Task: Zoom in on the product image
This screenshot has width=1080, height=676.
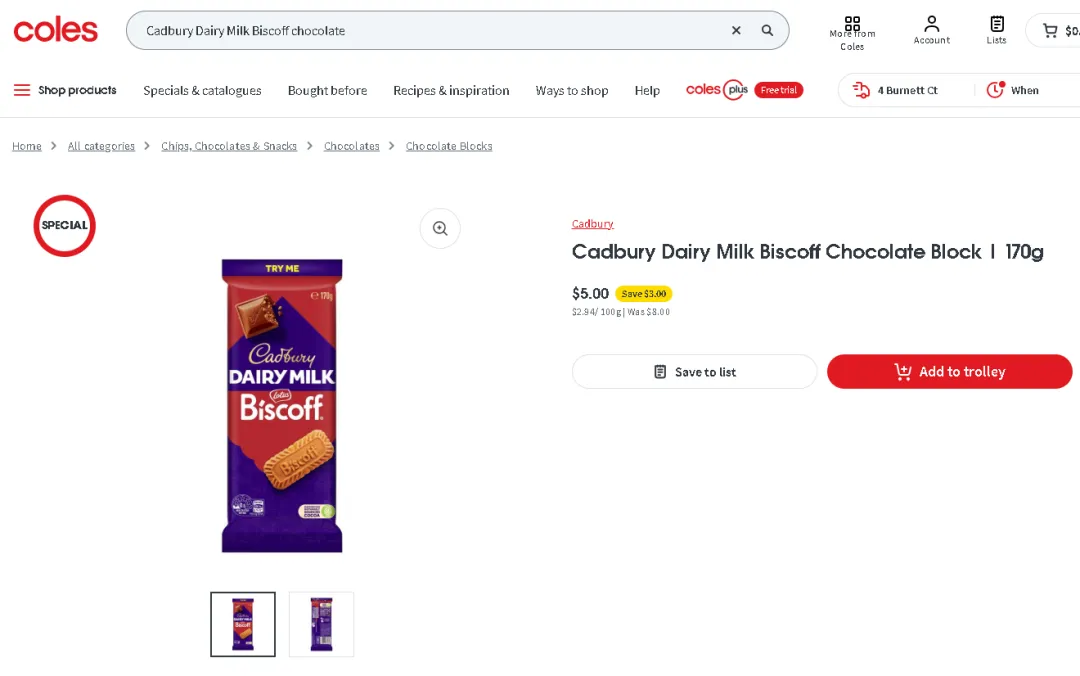Action: pyautogui.click(x=440, y=228)
